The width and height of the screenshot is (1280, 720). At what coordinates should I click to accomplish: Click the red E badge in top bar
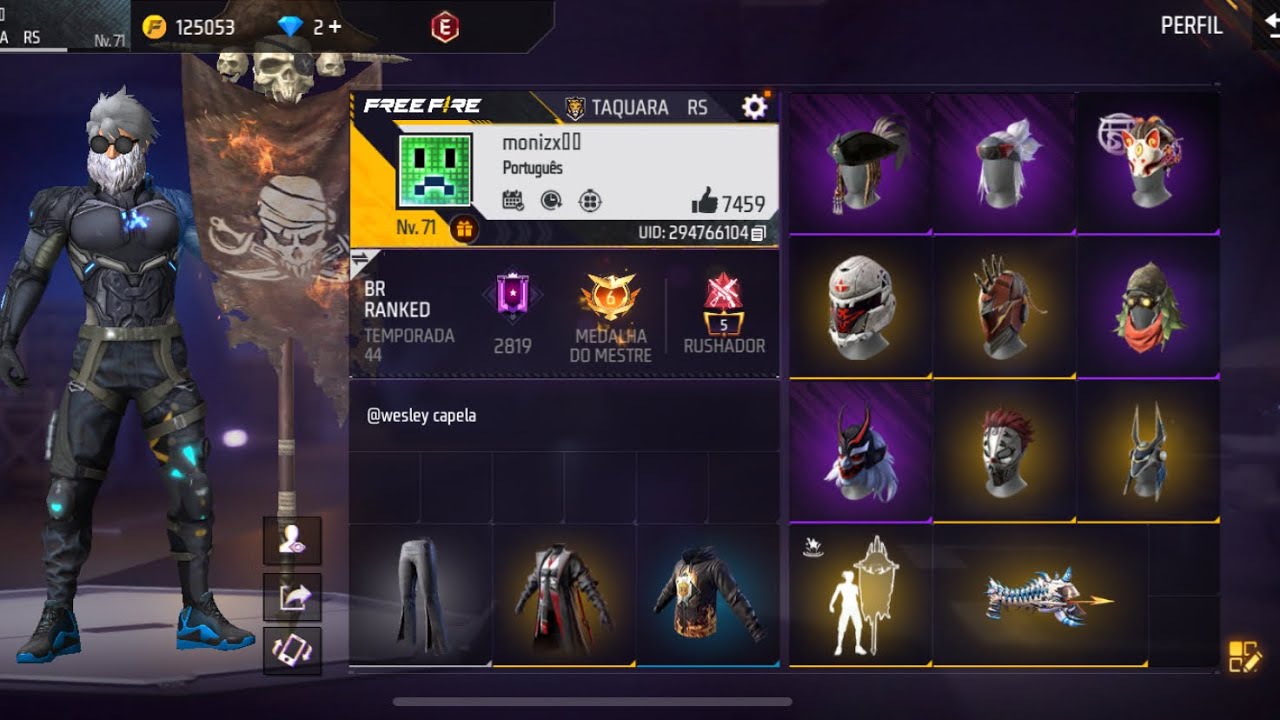(445, 27)
